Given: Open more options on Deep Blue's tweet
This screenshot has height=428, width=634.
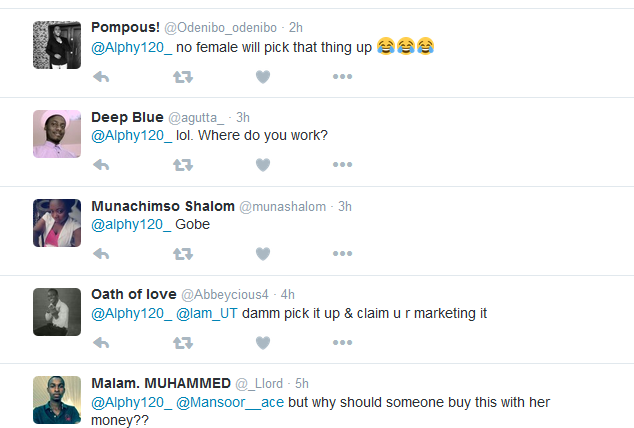Looking at the screenshot, I should point(343,165).
